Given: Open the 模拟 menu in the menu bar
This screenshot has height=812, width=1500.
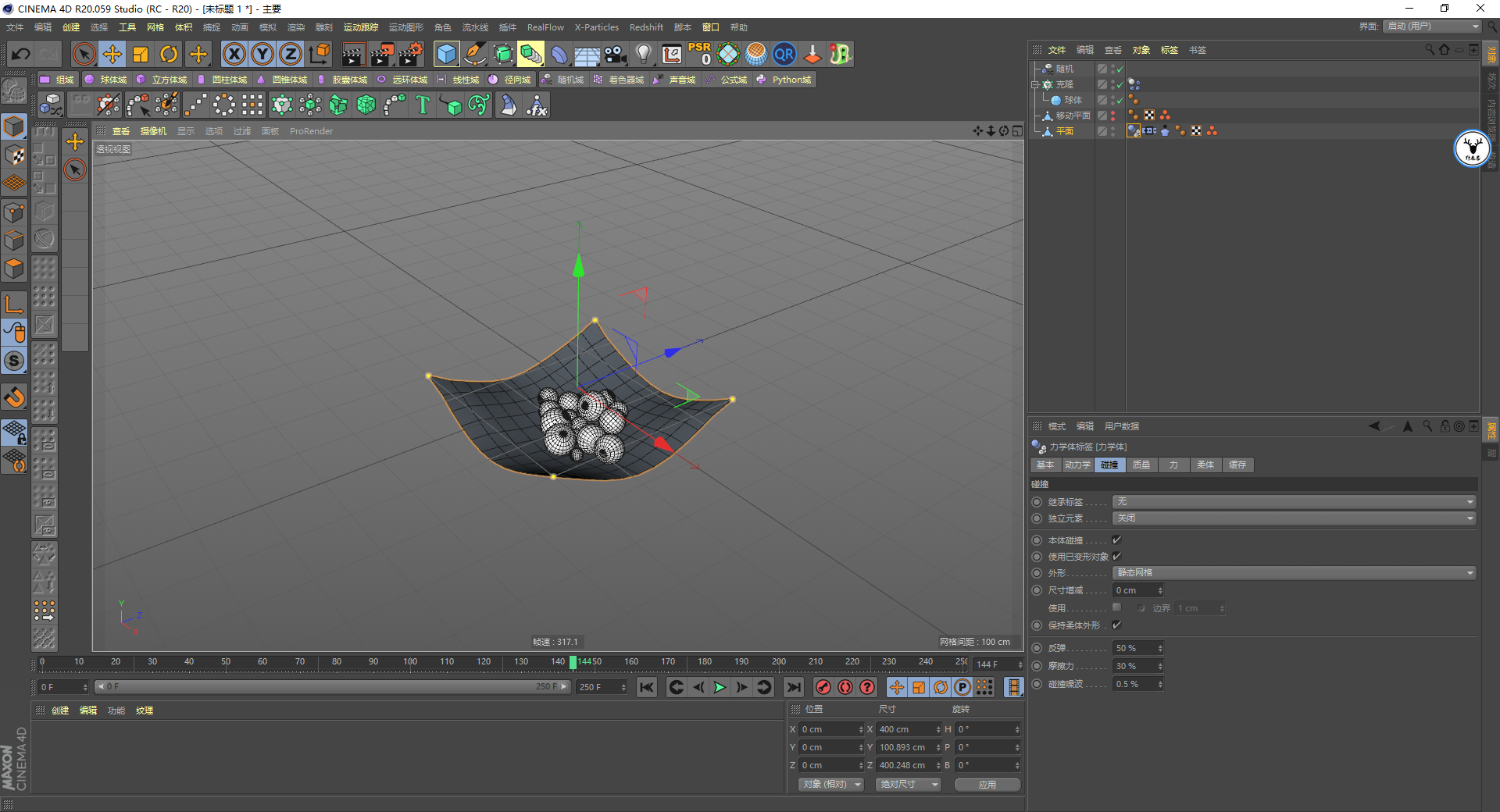Looking at the screenshot, I should 267,27.
